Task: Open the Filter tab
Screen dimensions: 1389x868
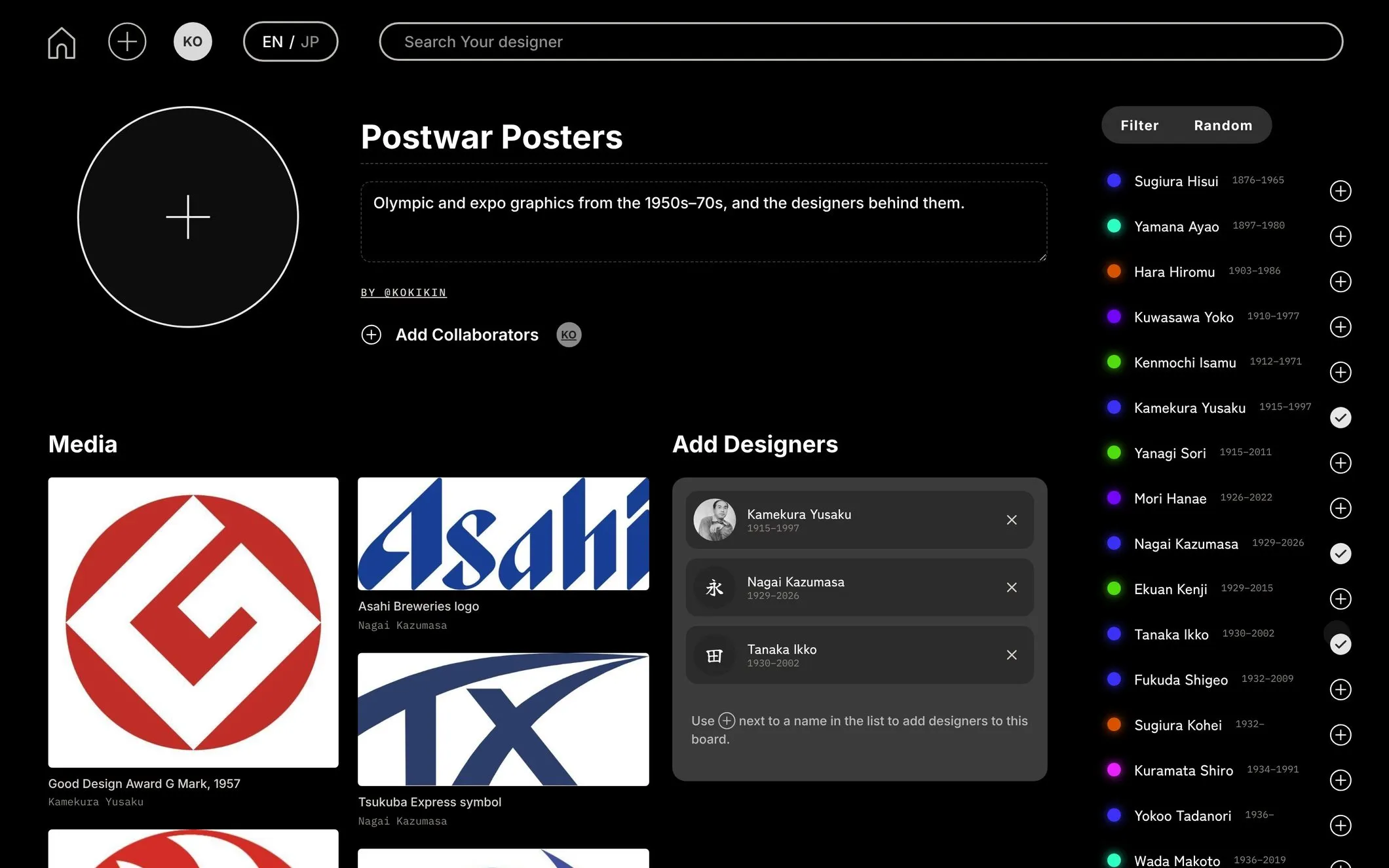Action: 1139,125
